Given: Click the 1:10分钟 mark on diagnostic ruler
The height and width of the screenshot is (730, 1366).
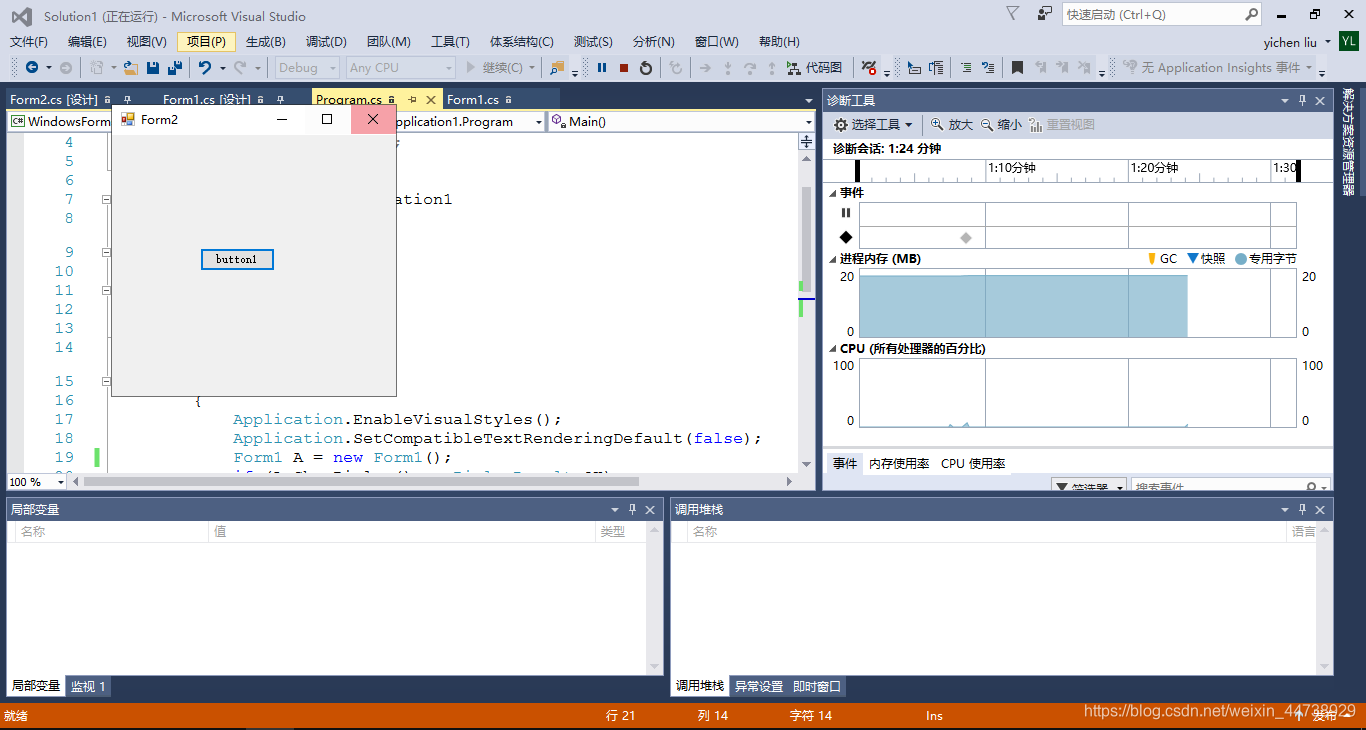Looking at the screenshot, I should [x=1012, y=167].
